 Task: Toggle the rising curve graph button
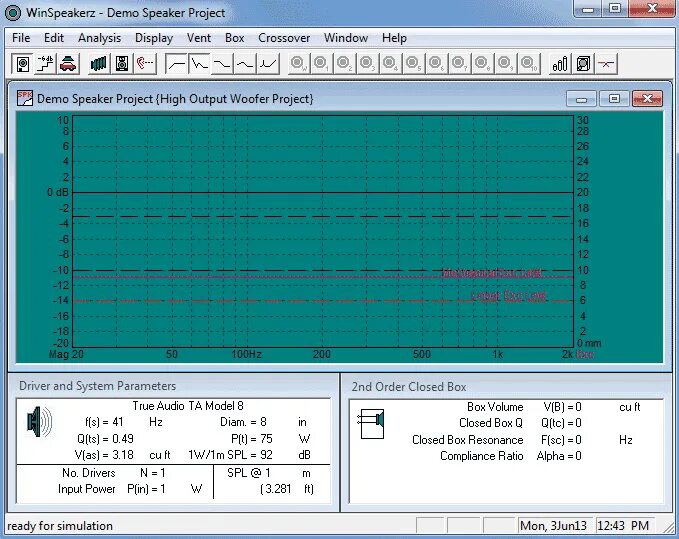(x=268, y=64)
